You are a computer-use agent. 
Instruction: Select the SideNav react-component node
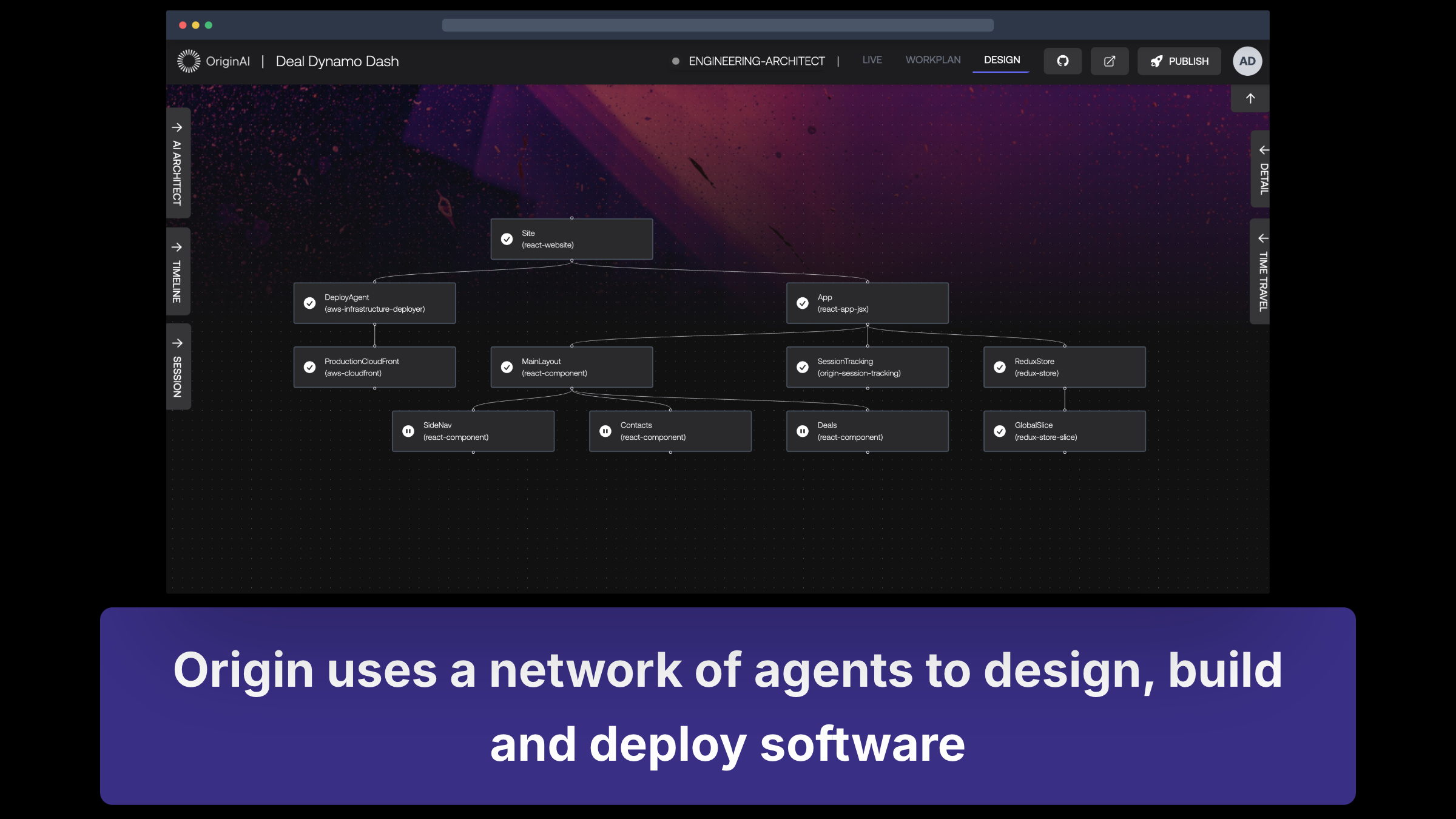click(473, 431)
